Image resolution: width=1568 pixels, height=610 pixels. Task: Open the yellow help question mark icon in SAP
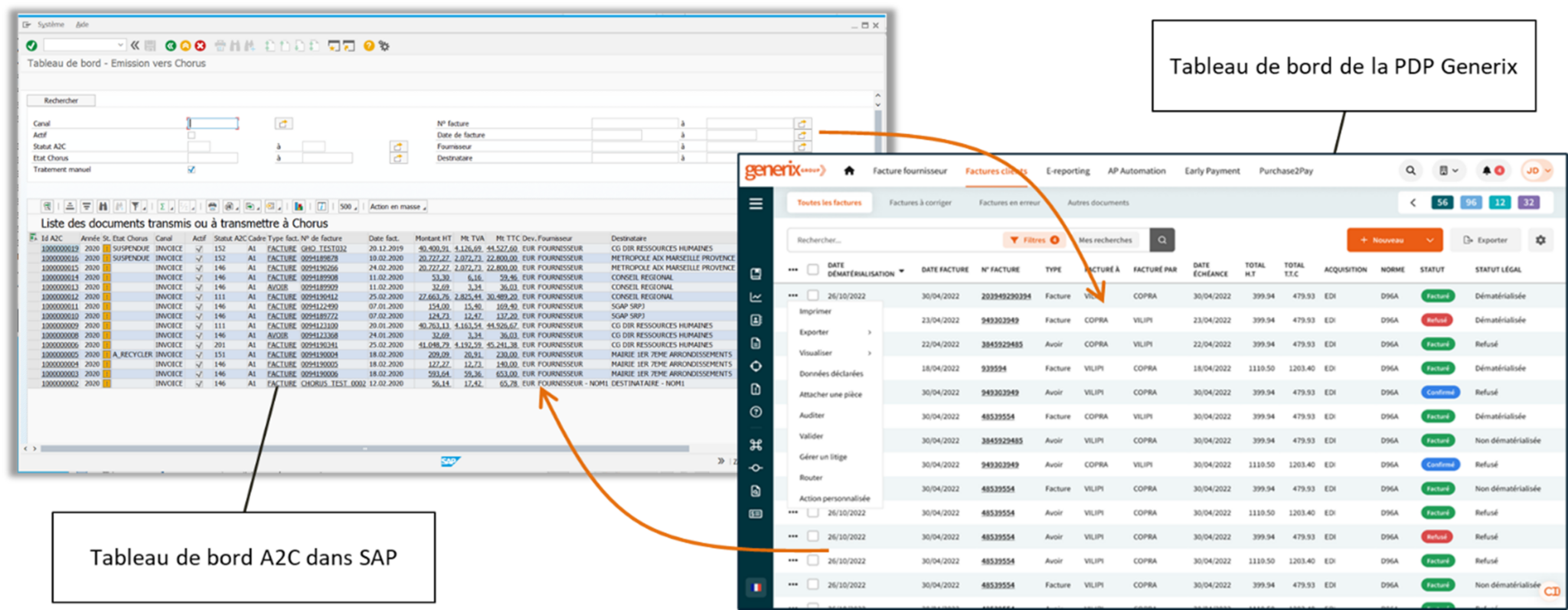pyautogui.click(x=369, y=46)
